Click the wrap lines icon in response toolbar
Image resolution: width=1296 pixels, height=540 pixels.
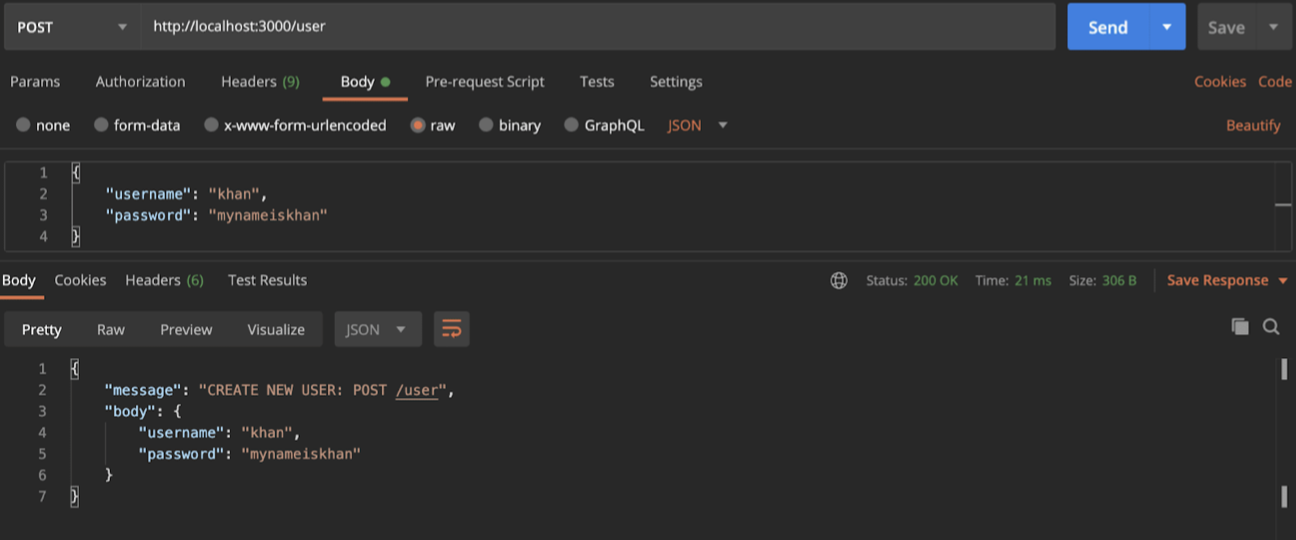click(451, 329)
